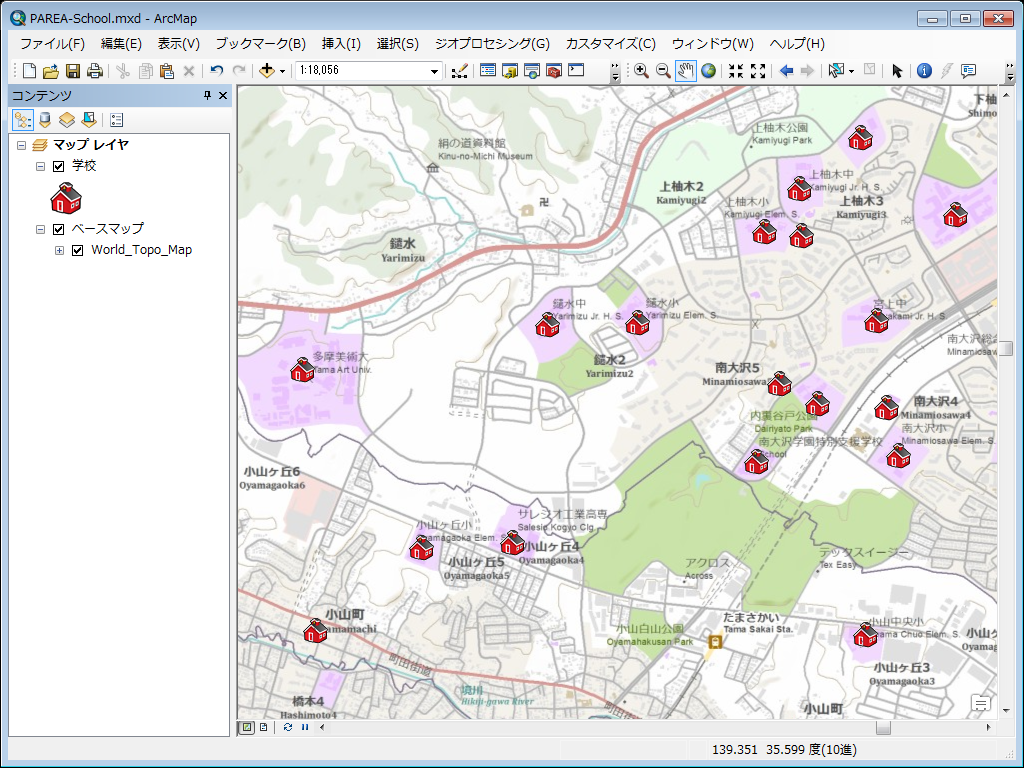1024x768 pixels.
Task: Collapse the ベースマップ group layer
Action: point(40,229)
